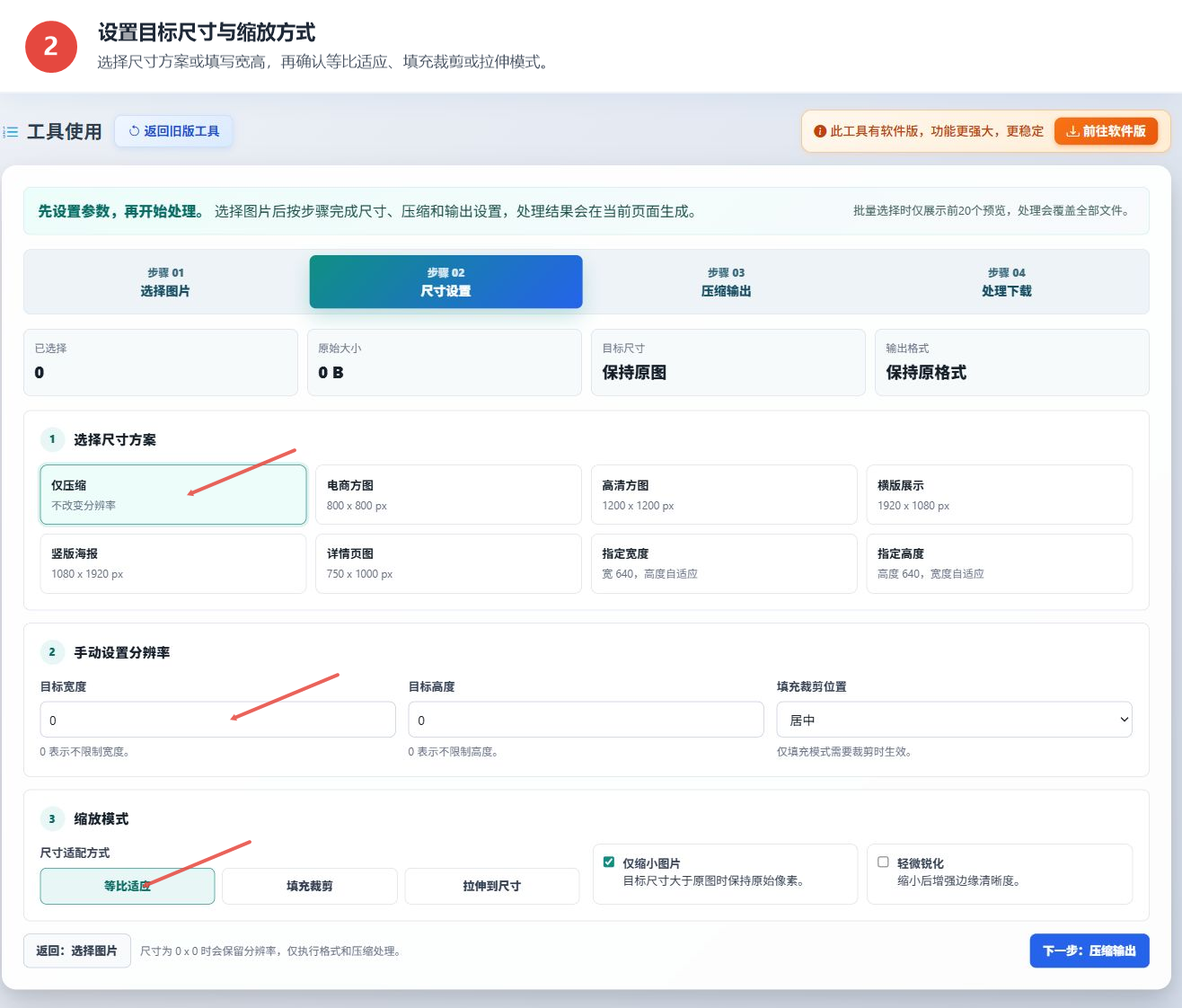Click the orange info icon in software notice
Screen dimensions: 1182x1008
coord(819,131)
